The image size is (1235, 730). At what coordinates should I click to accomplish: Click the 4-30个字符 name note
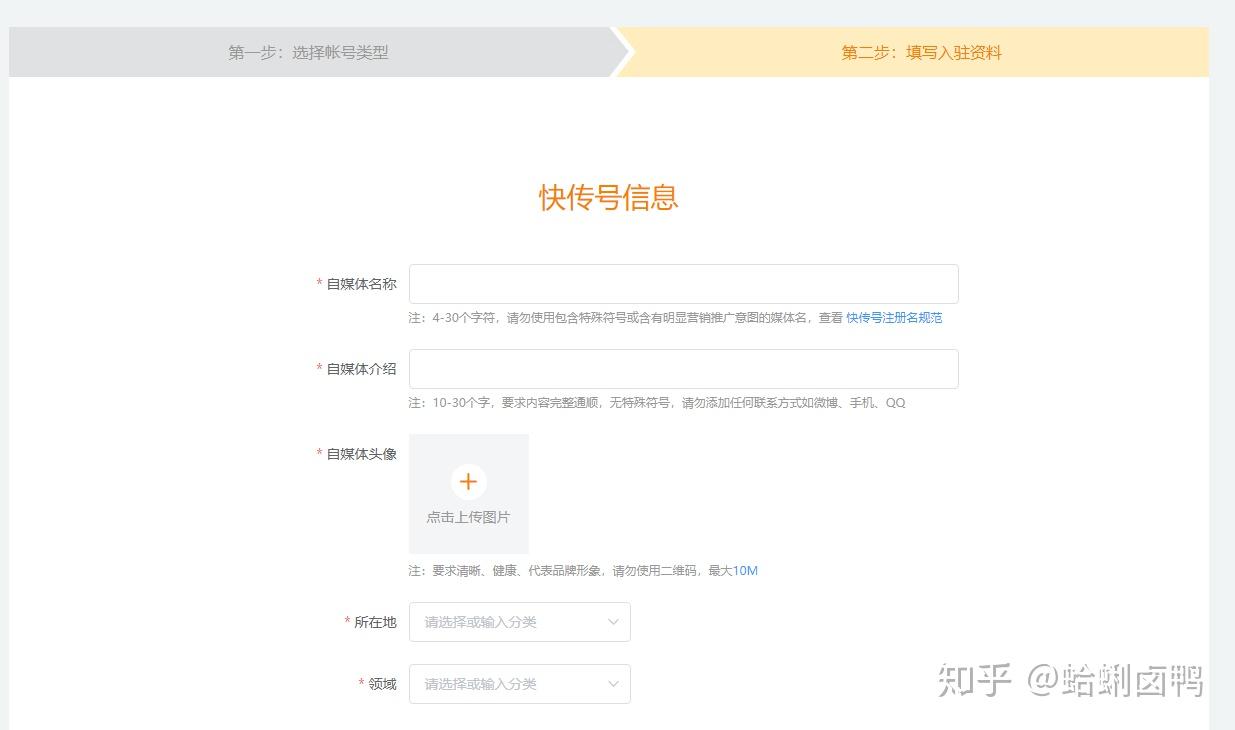(x=625, y=318)
